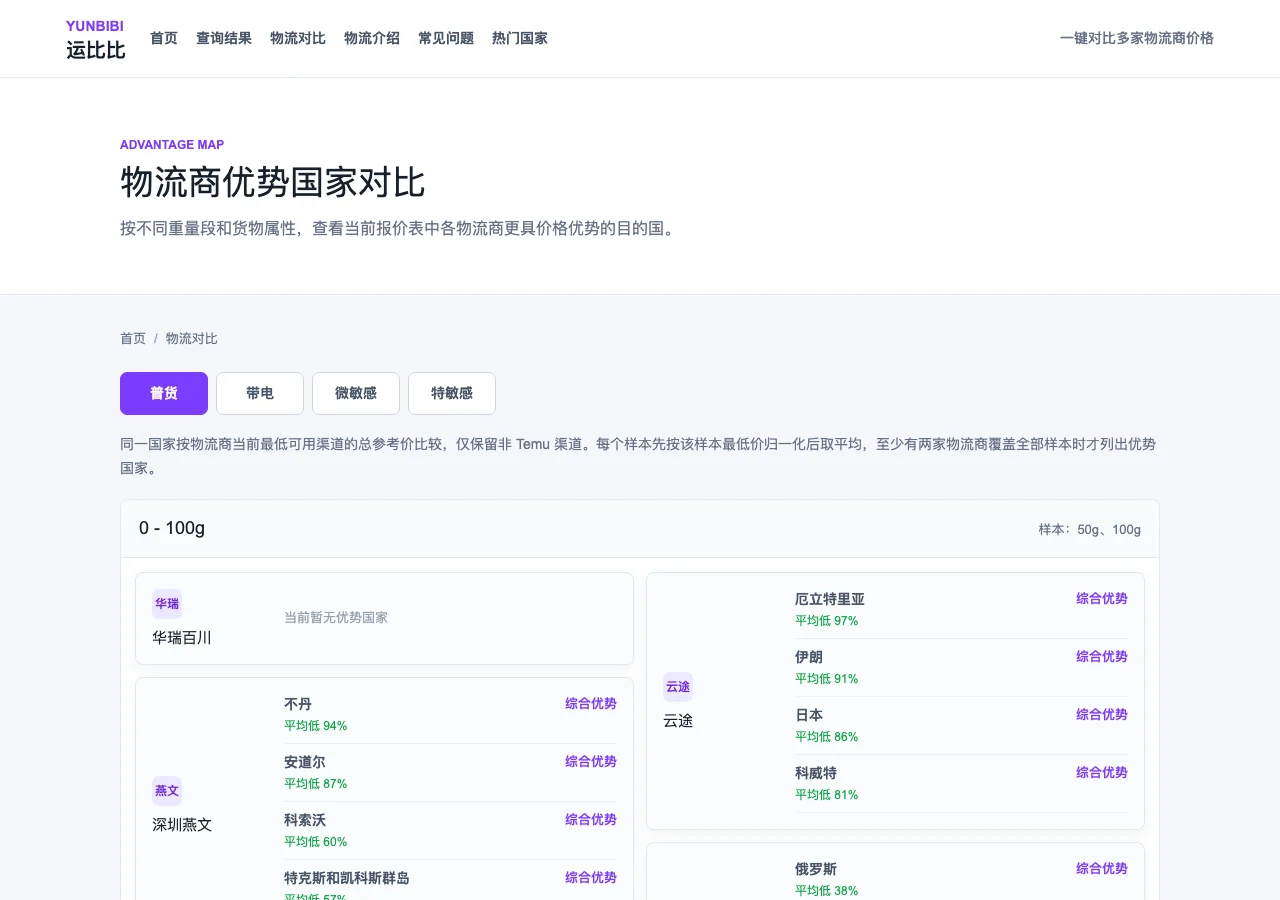Click 平均低 91% under 伊朗
The width and height of the screenshot is (1280, 900).
(x=827, y=679)
